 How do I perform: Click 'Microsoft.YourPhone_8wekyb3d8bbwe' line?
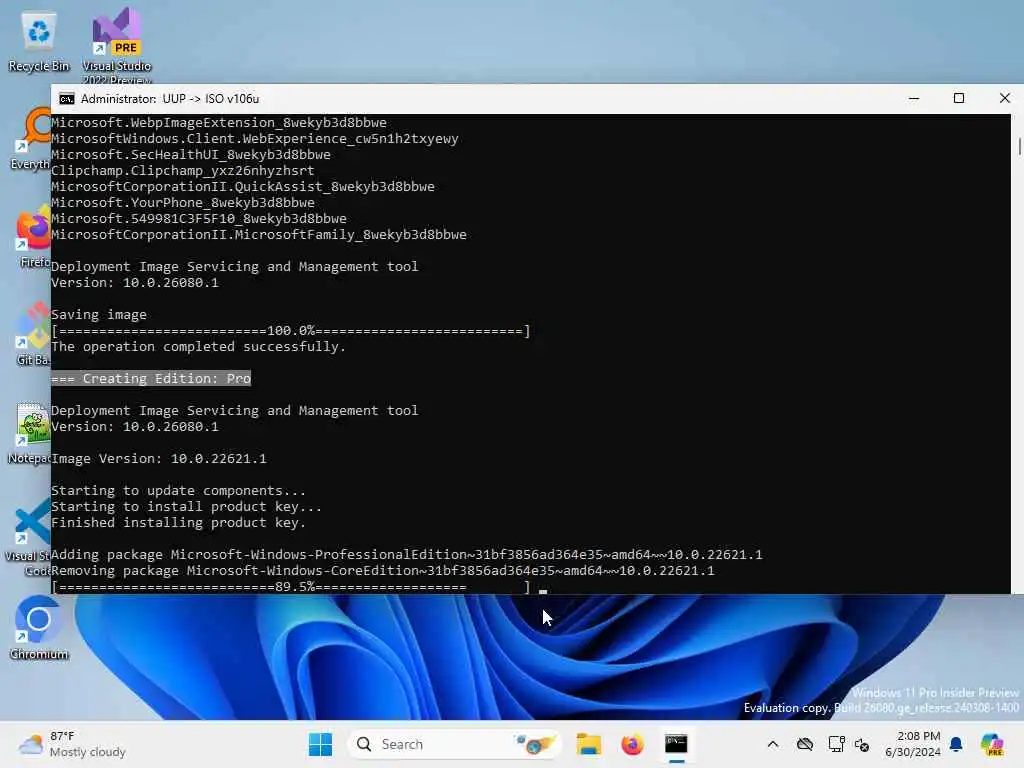coord(183,202)
